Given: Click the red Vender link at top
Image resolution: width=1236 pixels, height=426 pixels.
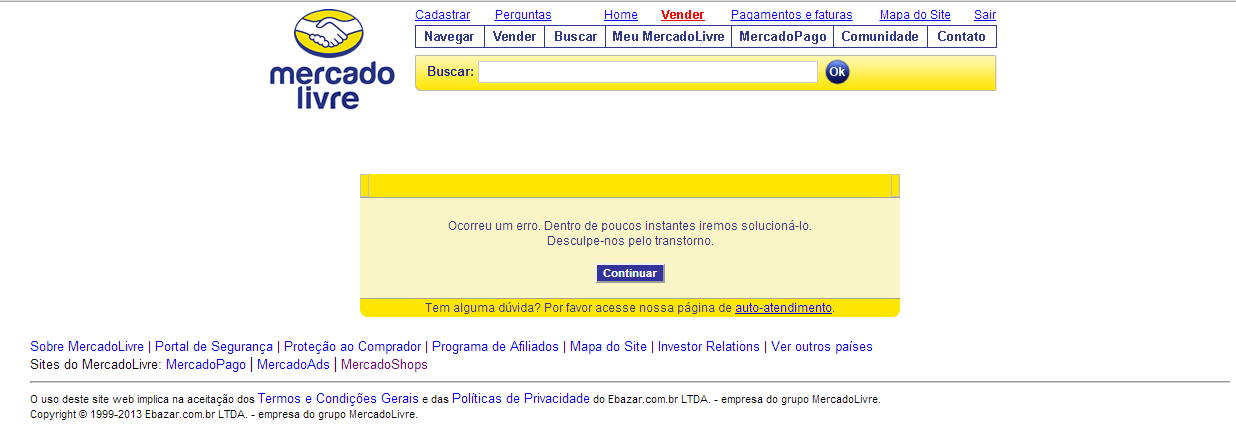Looking at the screenshot, I should click(x=683, y=15).
